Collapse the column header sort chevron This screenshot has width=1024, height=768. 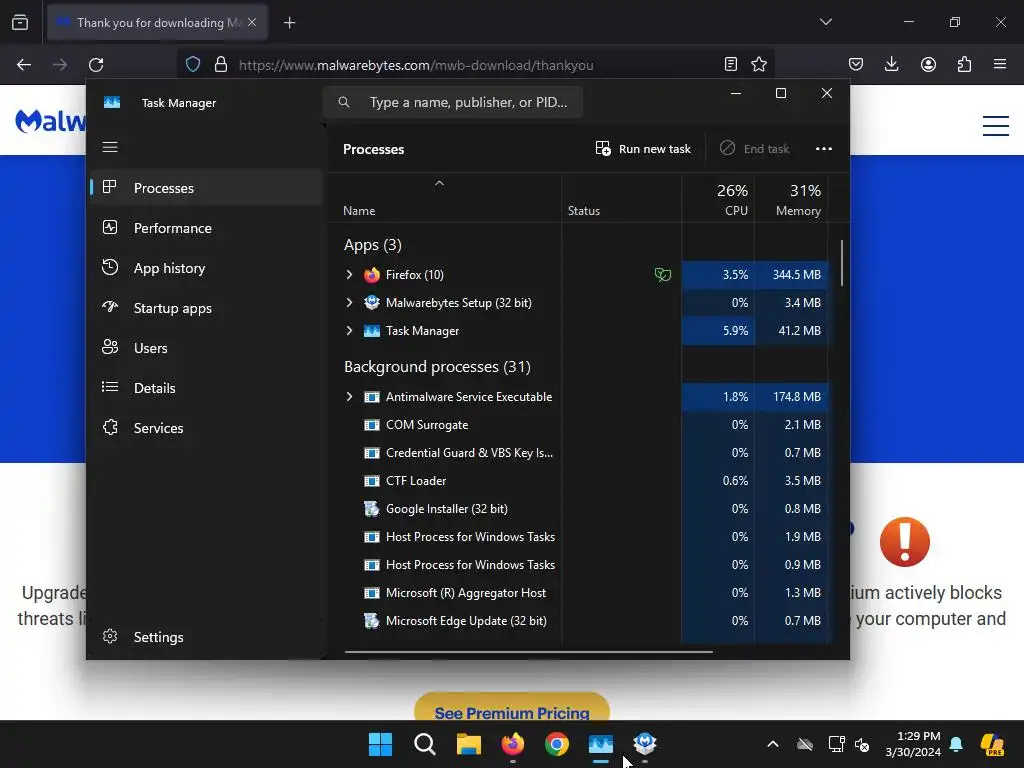tap(440, 184)
